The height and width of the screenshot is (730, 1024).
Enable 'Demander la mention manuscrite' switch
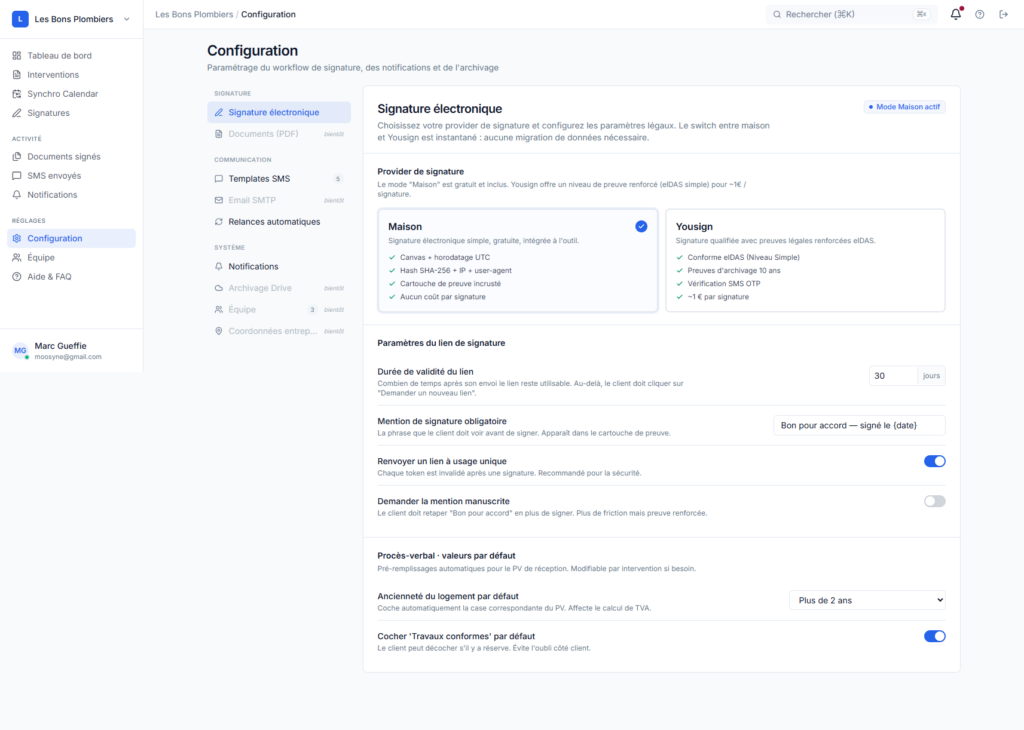(x=935, y=501)
